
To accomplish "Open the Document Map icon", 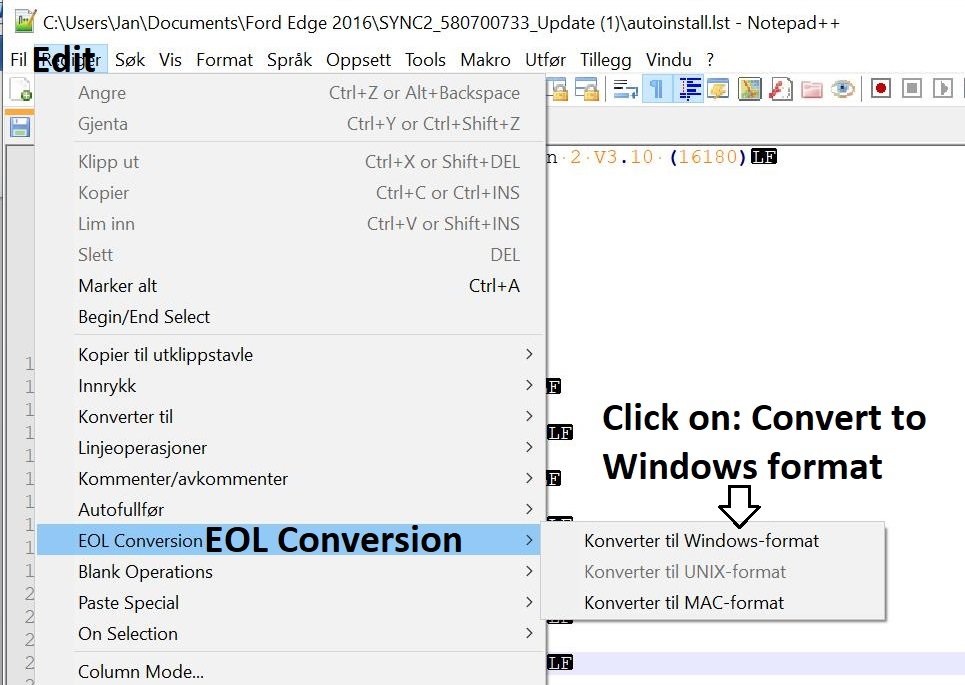I will point(750,90).
